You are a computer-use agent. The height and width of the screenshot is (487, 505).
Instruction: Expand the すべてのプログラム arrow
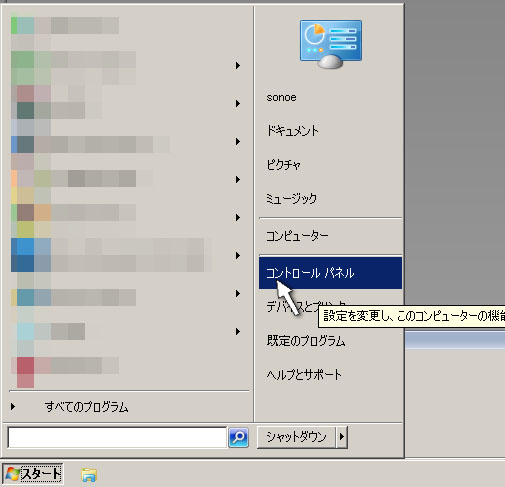[x=13, y=407]
